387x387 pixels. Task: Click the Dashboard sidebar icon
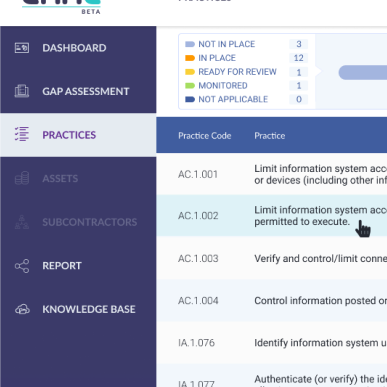click(x=22, y=48)
